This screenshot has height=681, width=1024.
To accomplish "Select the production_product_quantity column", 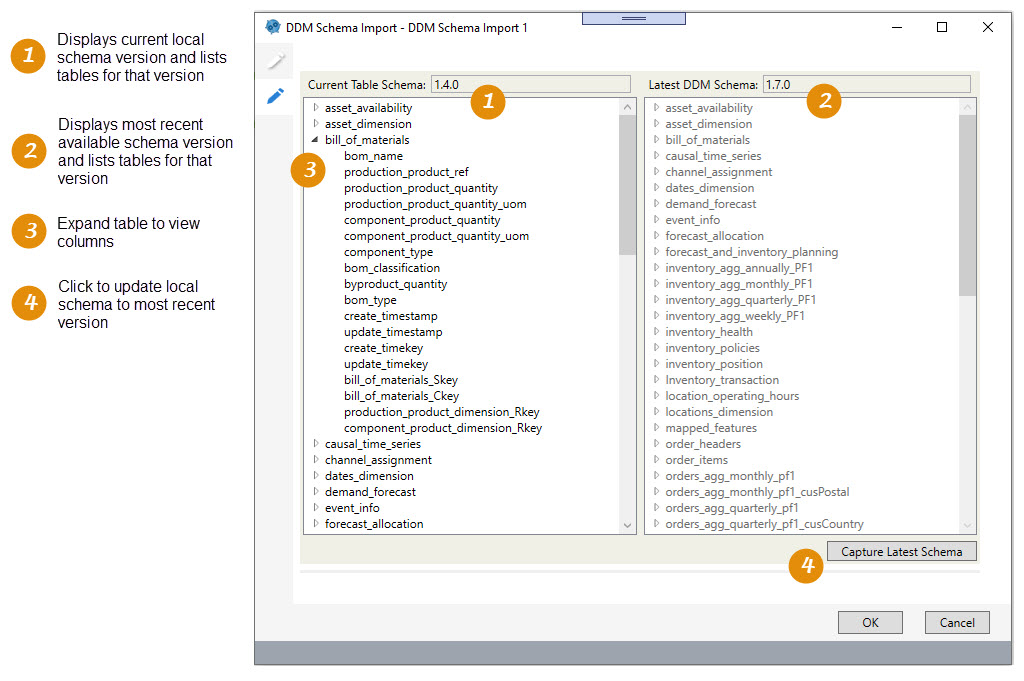I will [x=421, y=188].
